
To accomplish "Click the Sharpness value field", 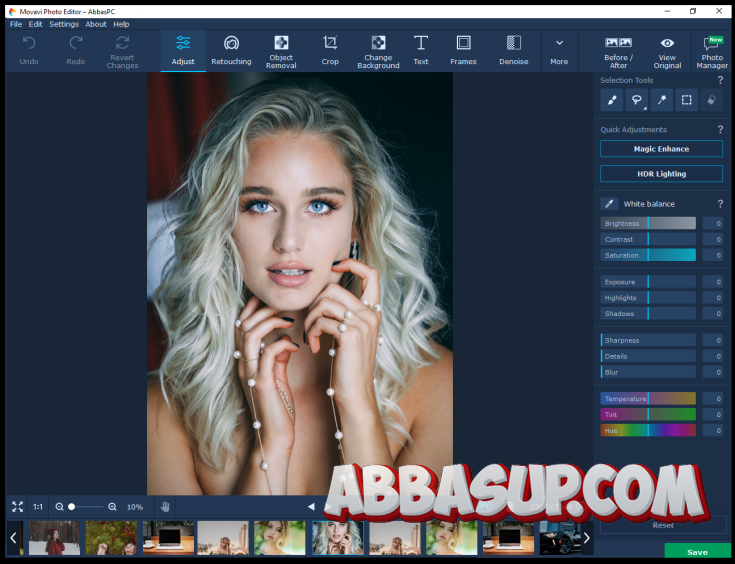I will [x=712, y=340].
